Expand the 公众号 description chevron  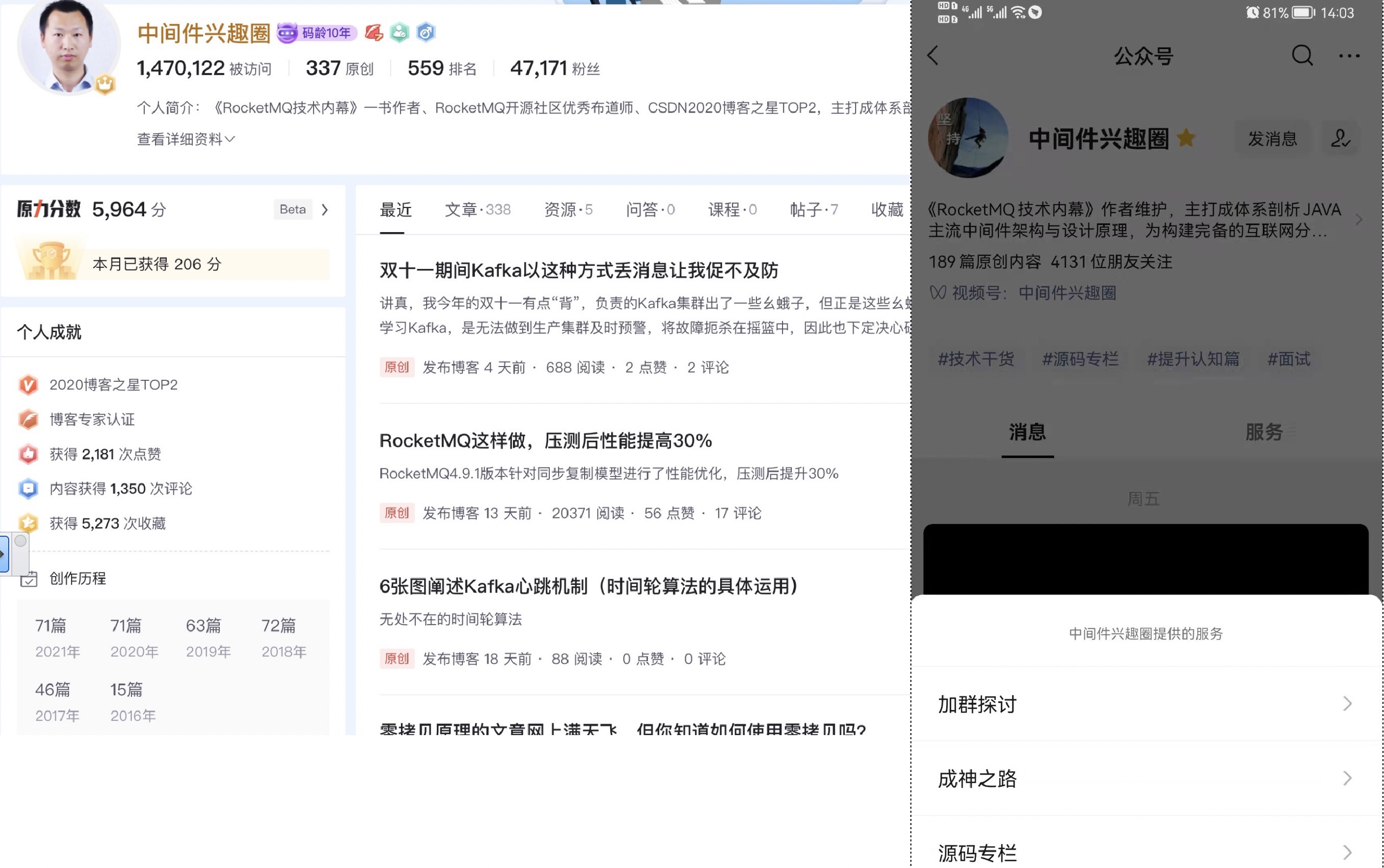coord(1358,220)
